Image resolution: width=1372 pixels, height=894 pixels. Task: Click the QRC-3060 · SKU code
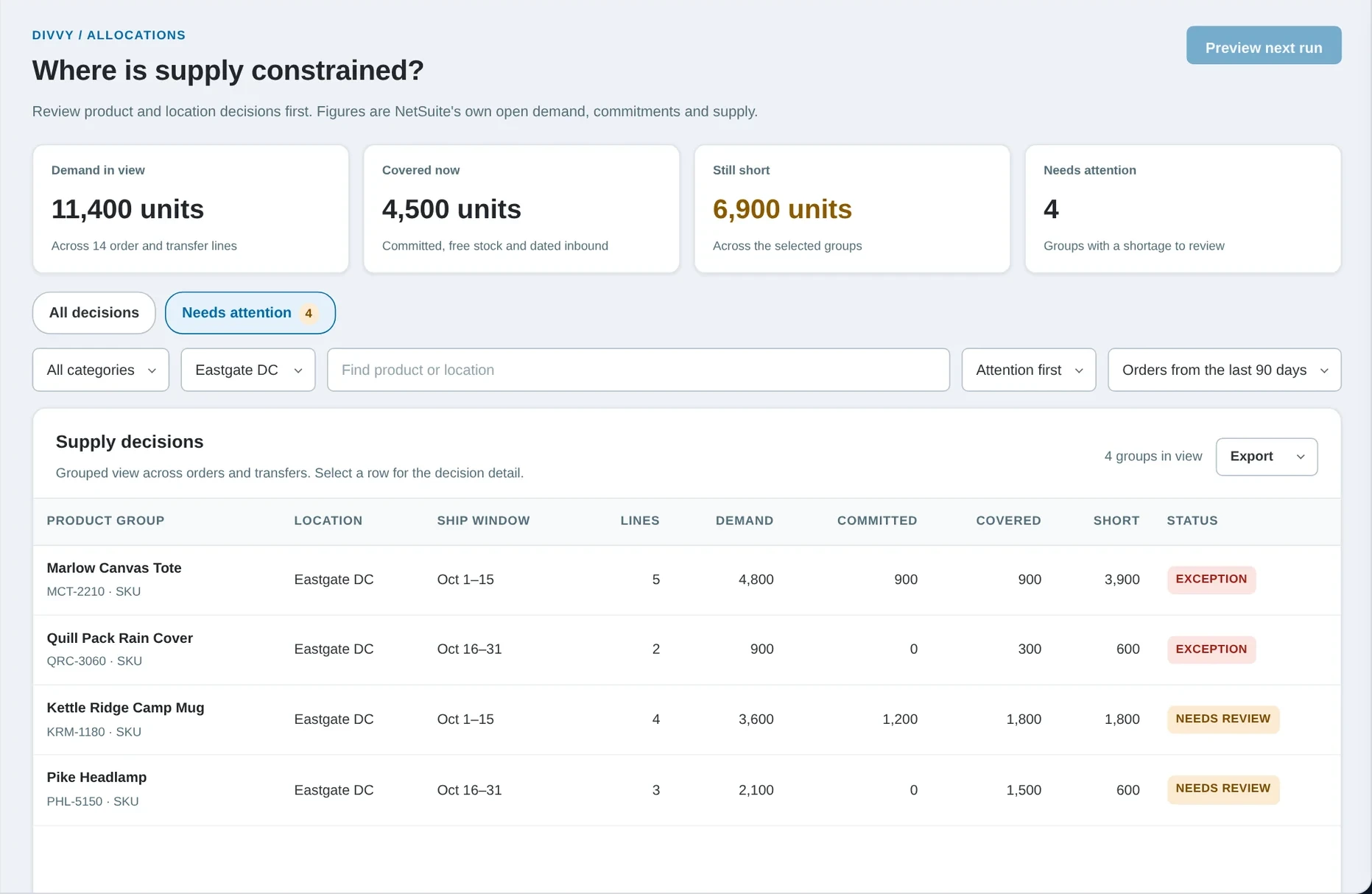pos(94,661)
